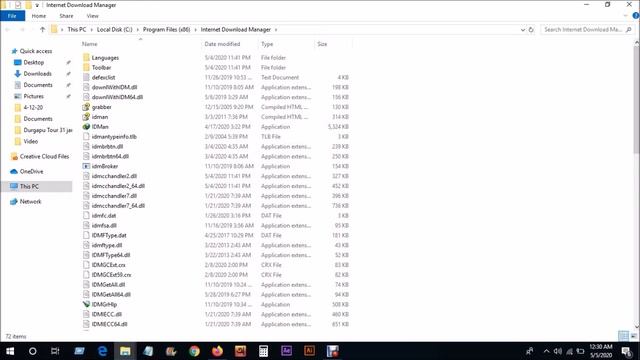Open Cortana search circle on taskbar

(x=33, y=351)
